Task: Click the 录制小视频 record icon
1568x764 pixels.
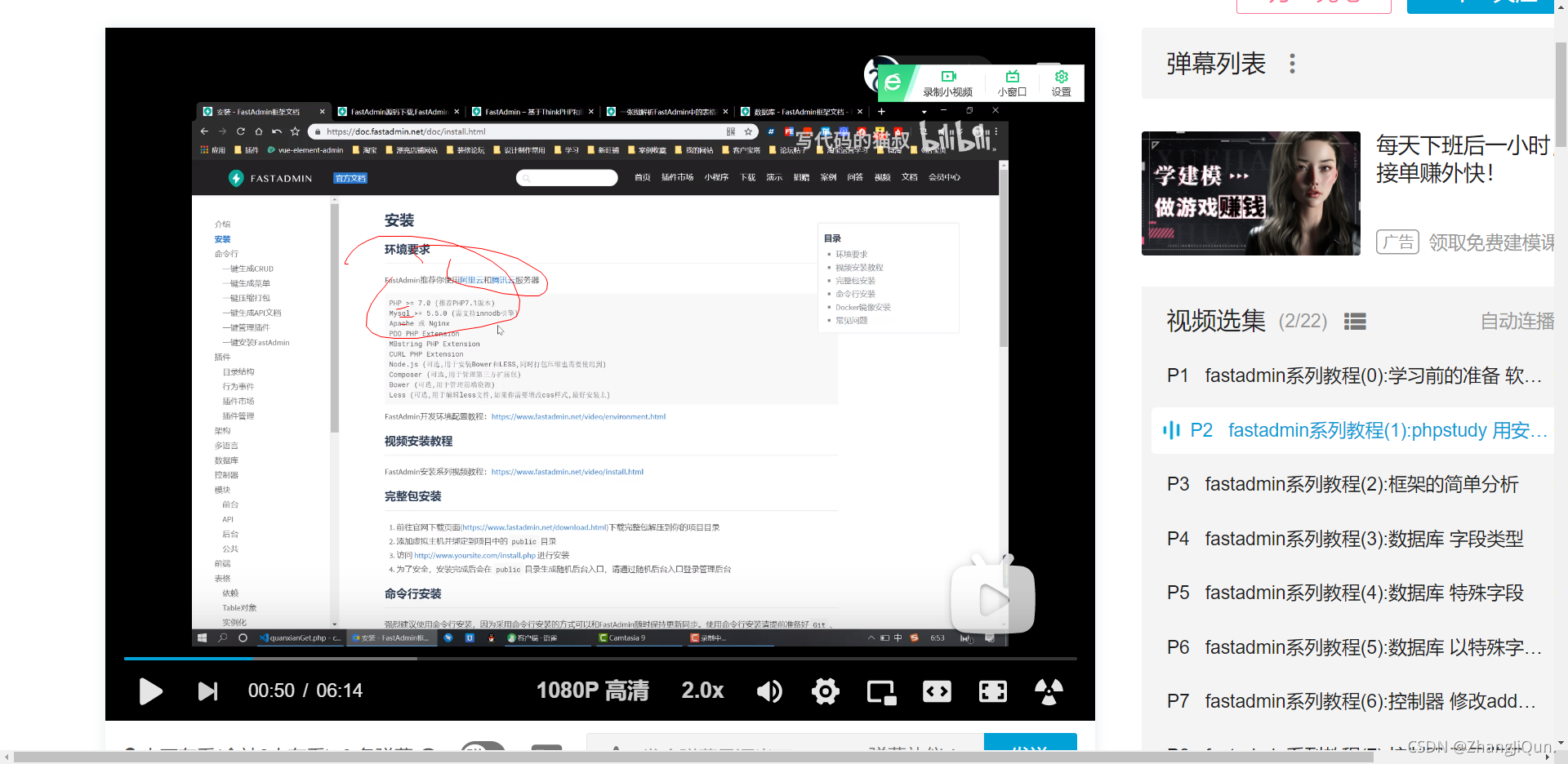Action: coord(948,83)
